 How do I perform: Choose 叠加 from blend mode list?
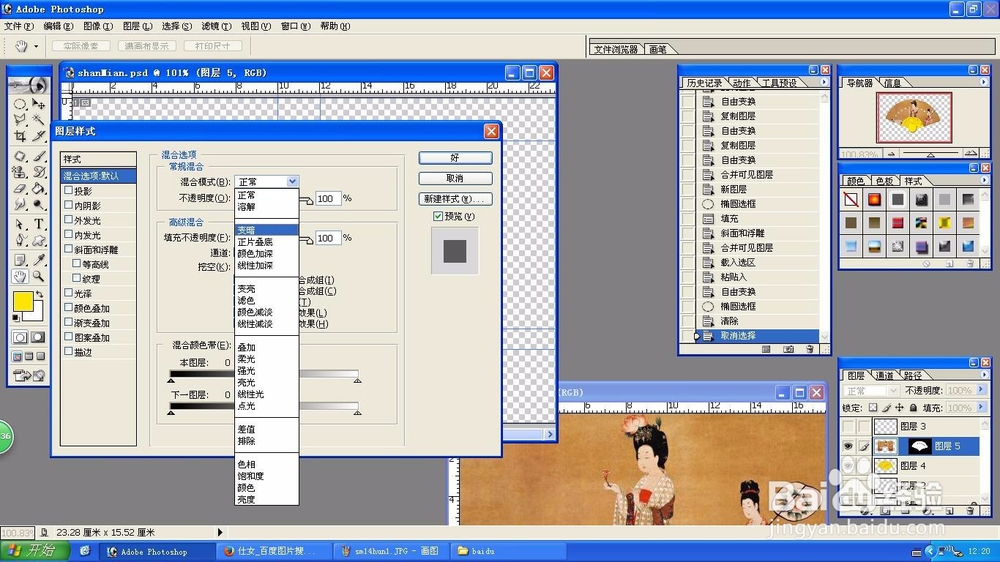pos(246,347)
